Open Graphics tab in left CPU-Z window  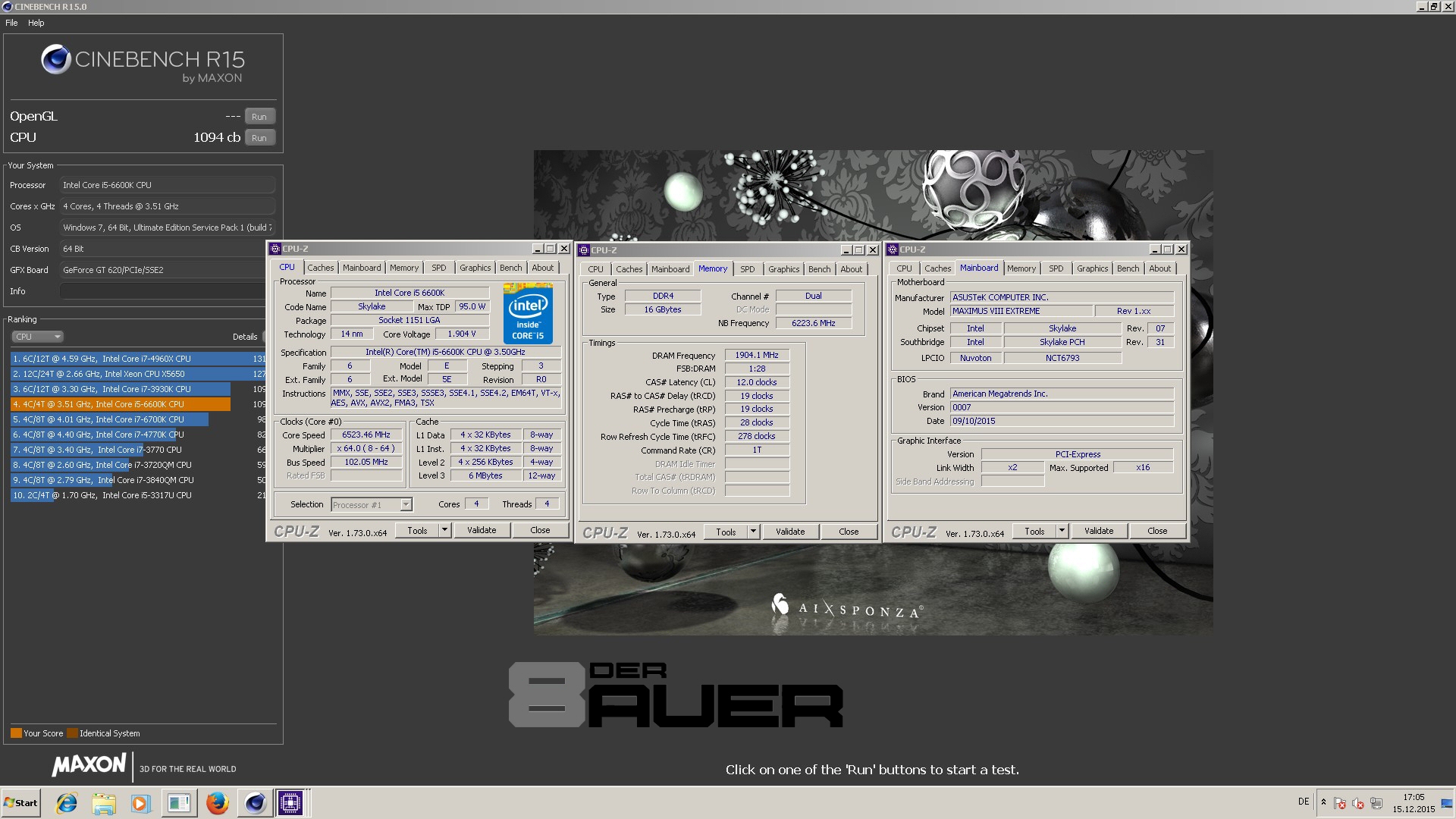475,268
